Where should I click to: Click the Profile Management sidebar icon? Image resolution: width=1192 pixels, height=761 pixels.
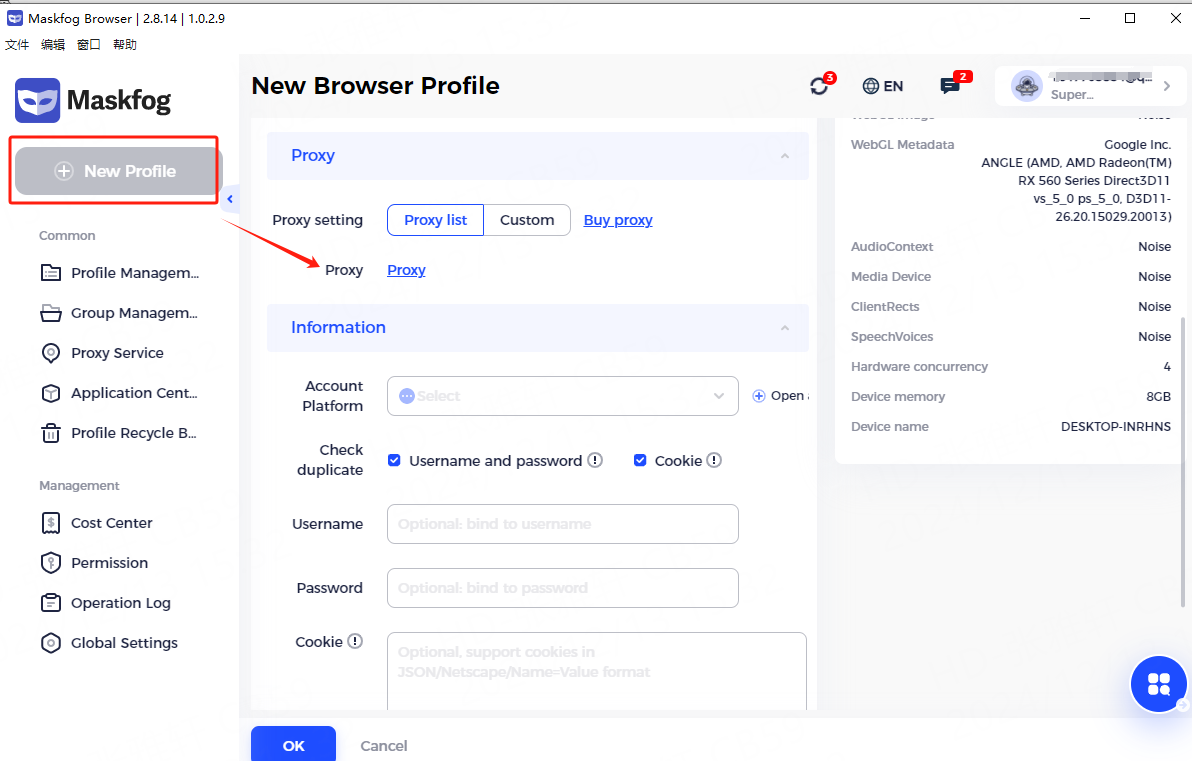pyautogui.click(x=50, y=273)
